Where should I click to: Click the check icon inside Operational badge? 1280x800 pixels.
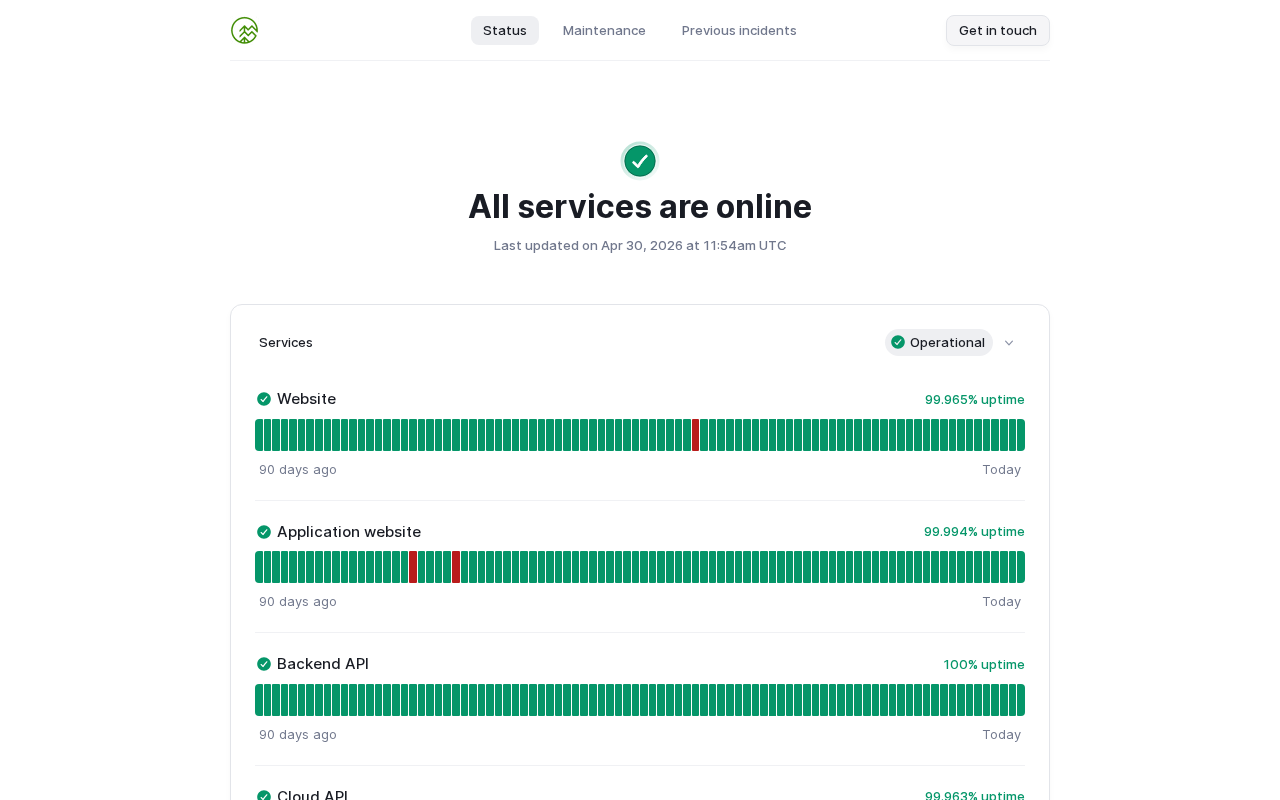pos(898,342)
